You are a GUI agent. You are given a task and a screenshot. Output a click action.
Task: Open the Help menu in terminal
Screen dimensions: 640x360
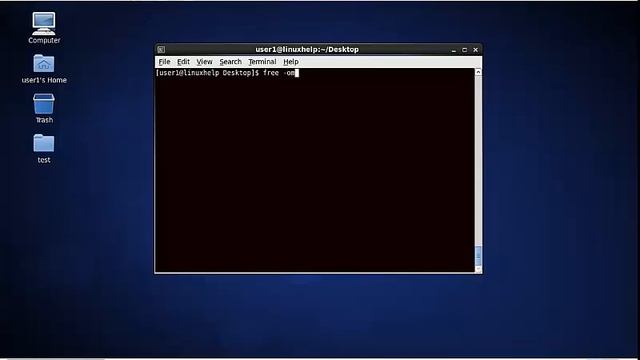coord(291,62)
